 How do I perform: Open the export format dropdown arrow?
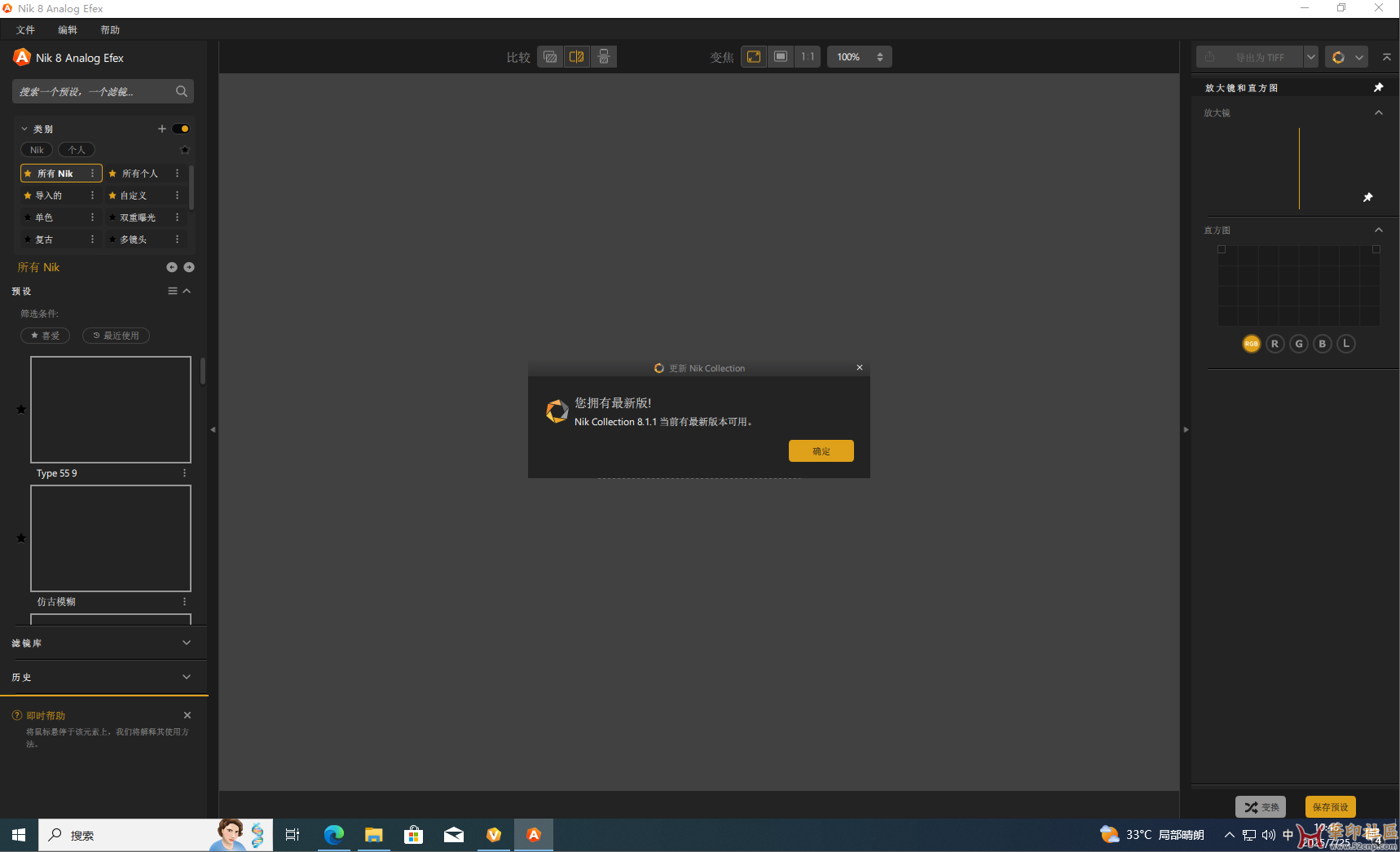pyautogui.click(x=1311, y=57)
